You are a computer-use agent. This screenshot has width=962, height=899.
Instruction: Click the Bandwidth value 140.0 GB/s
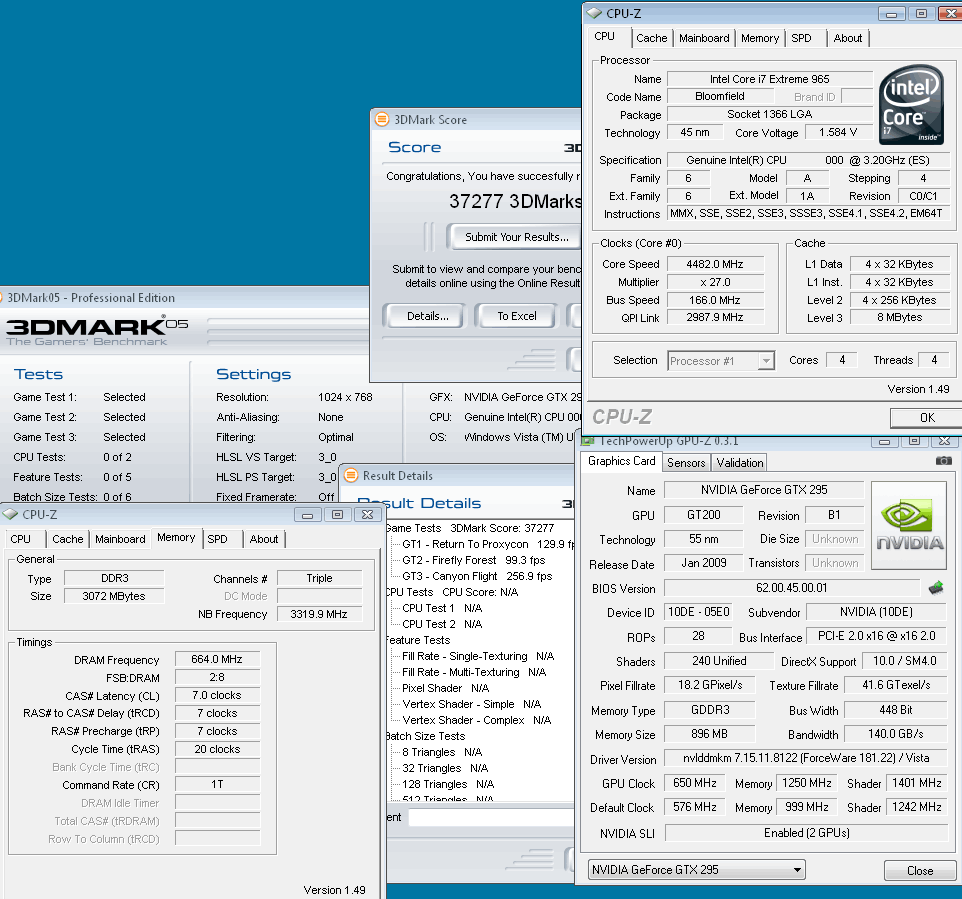(x=896, y=734)
